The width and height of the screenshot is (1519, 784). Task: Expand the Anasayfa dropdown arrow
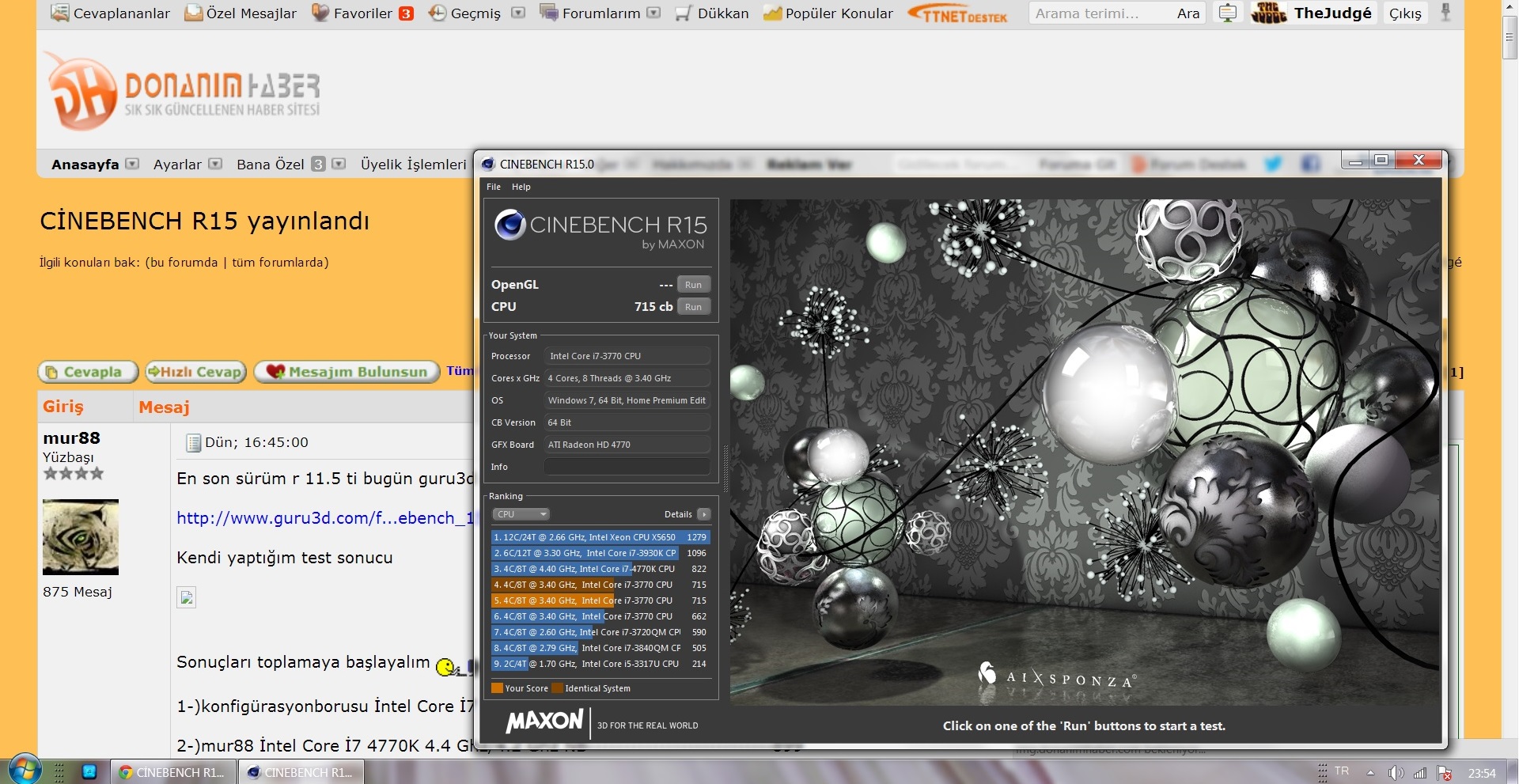(132, 164)
